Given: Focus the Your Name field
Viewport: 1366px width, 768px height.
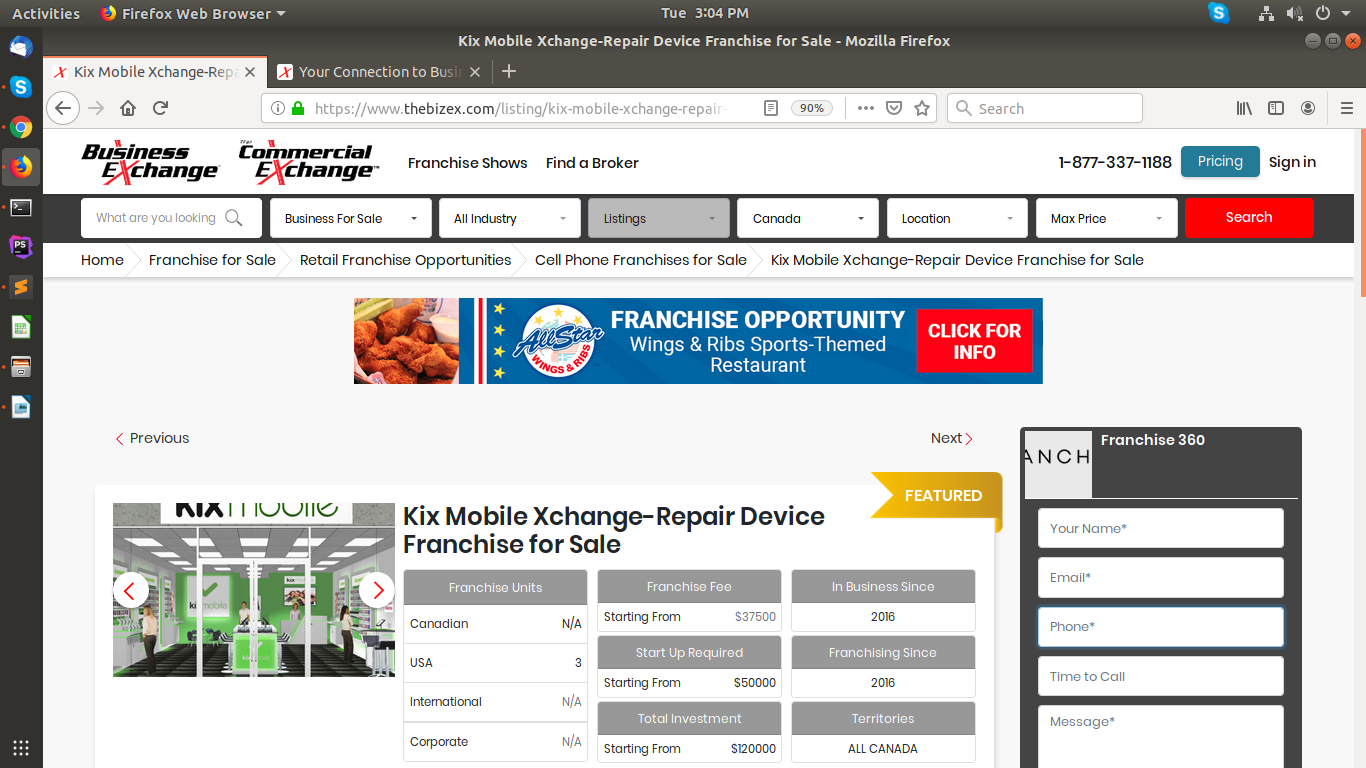Looking at the screenshot, I should (1160, 528).
